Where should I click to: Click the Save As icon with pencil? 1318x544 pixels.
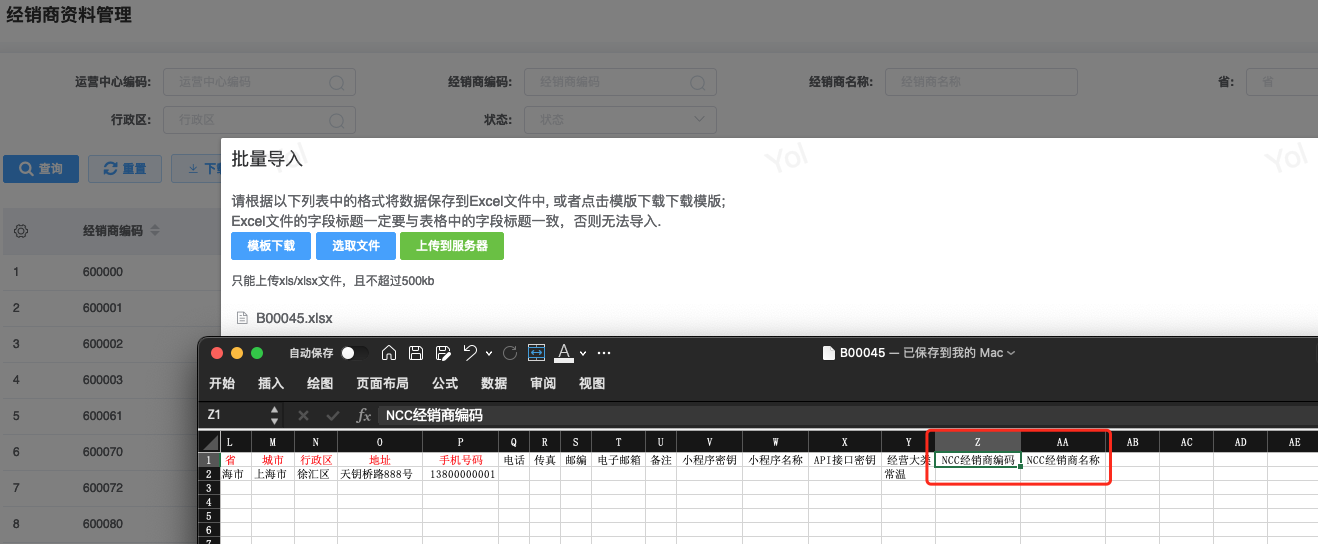442,353
